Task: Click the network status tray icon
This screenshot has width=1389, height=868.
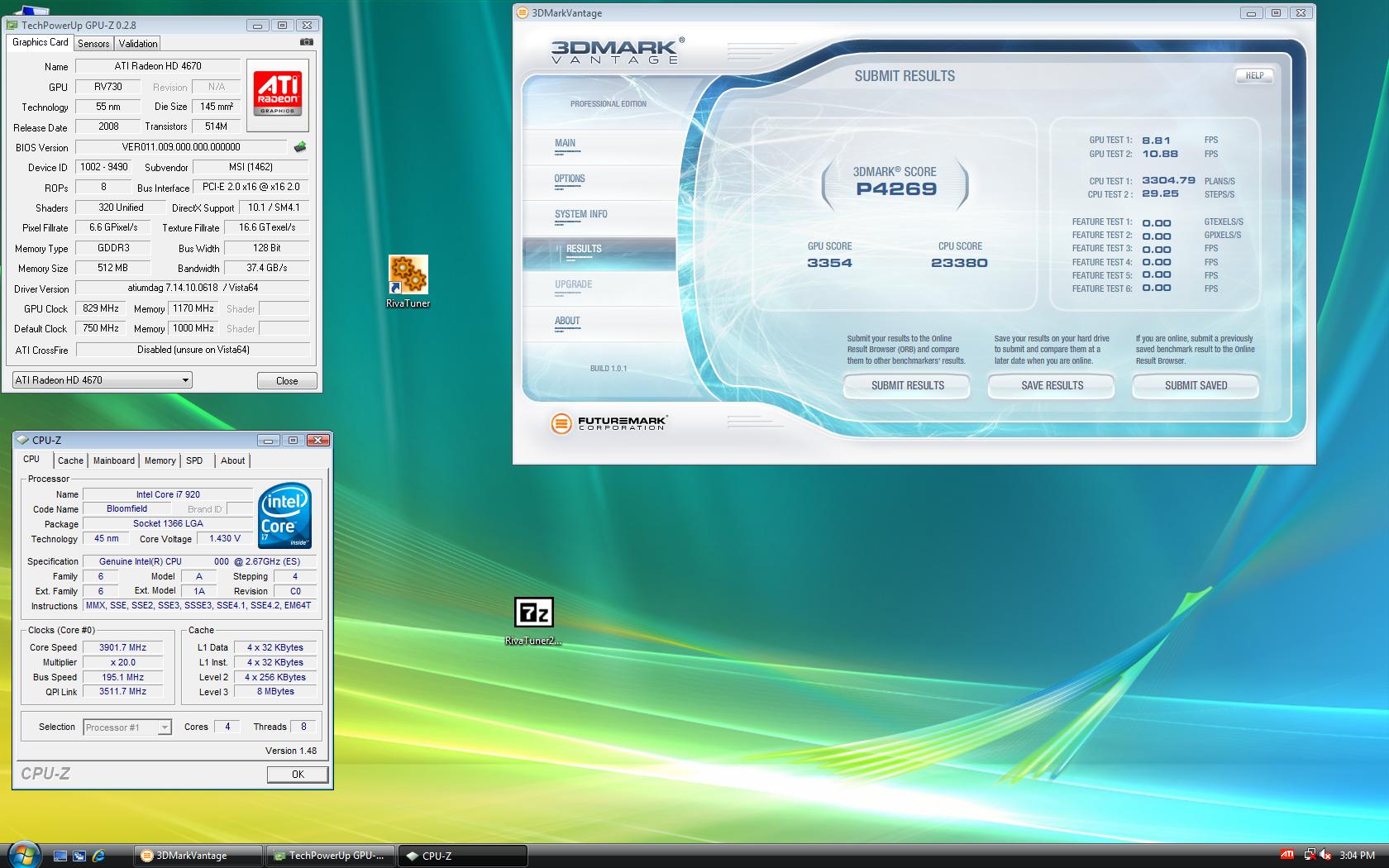Action: click(x=1310, y=855)
